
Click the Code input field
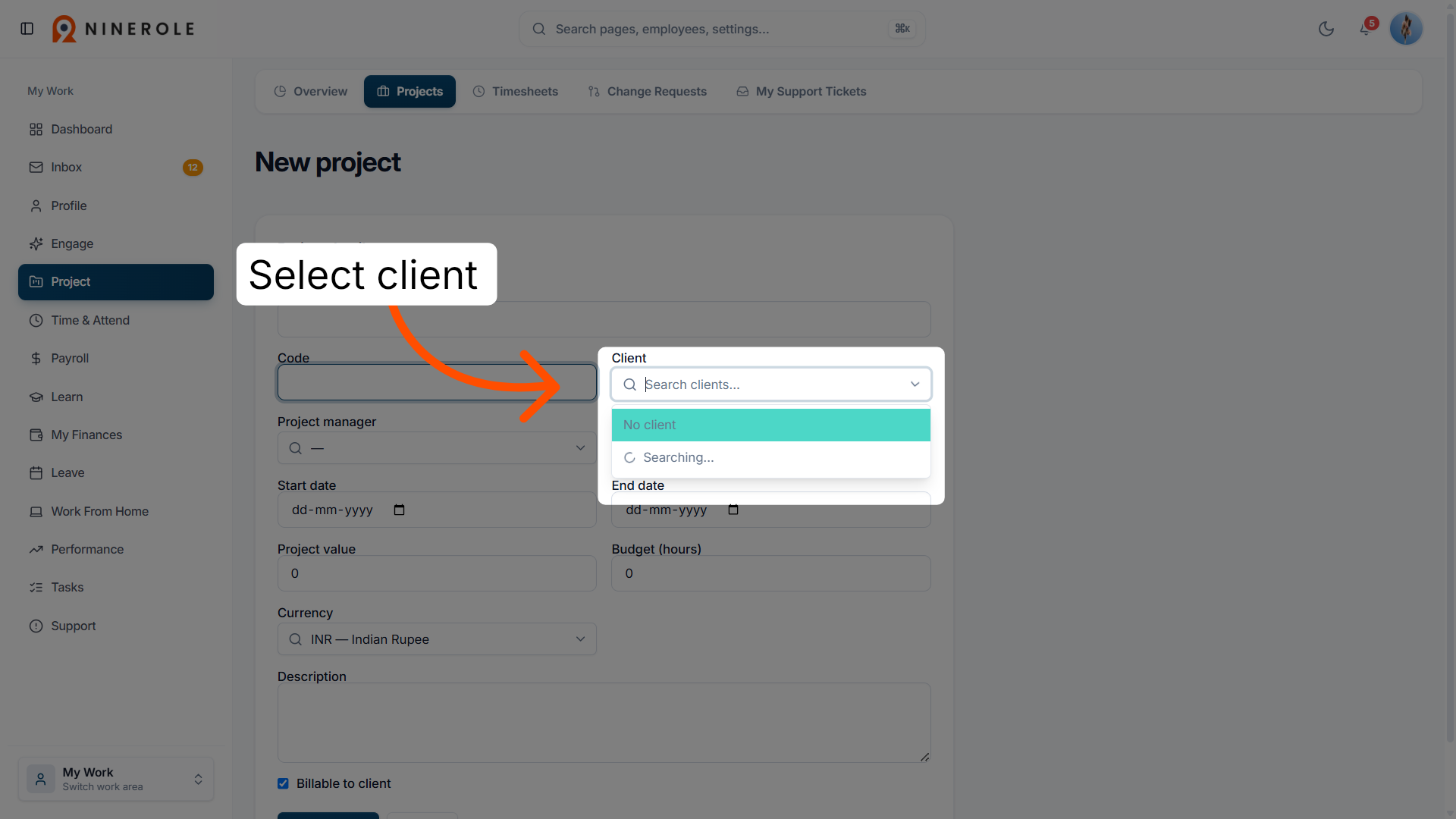click(437, 382)
